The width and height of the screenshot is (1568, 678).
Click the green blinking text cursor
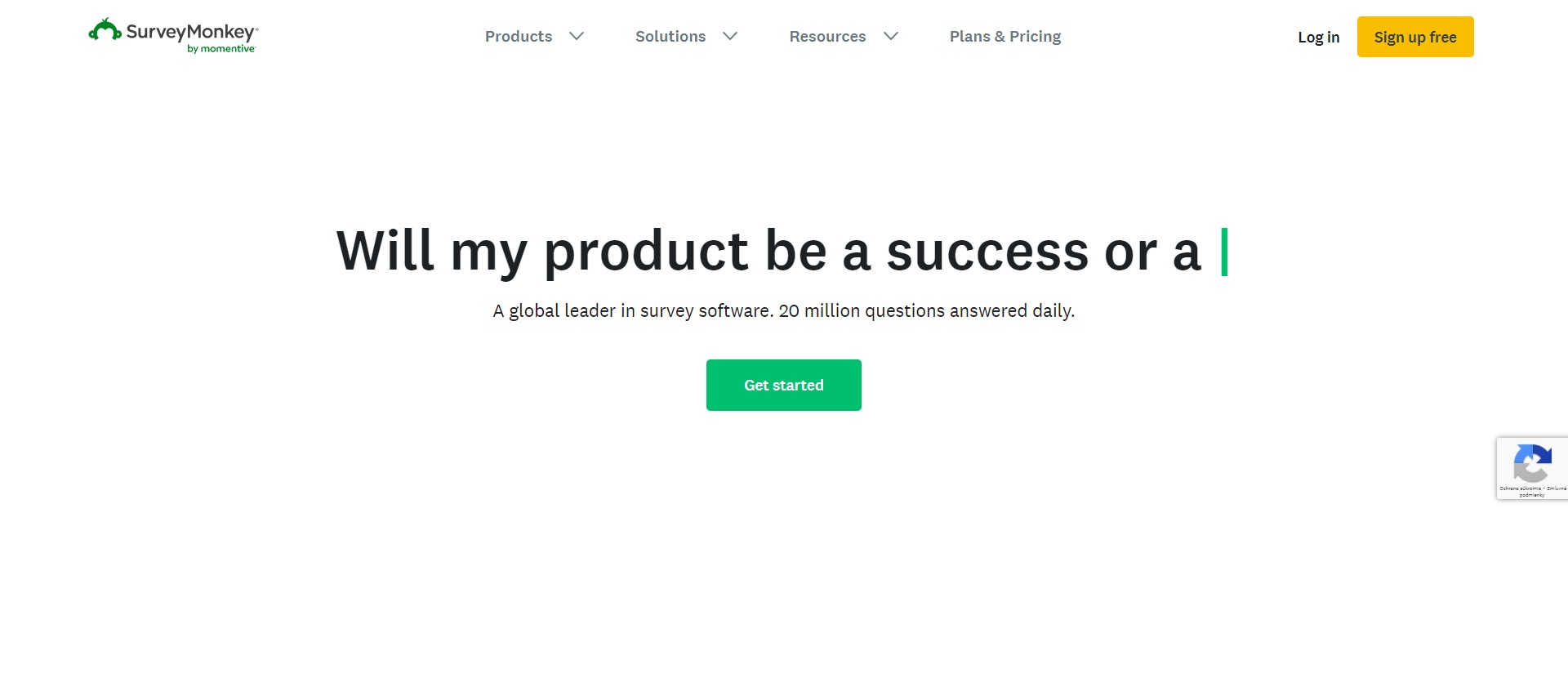point(1224,252)
